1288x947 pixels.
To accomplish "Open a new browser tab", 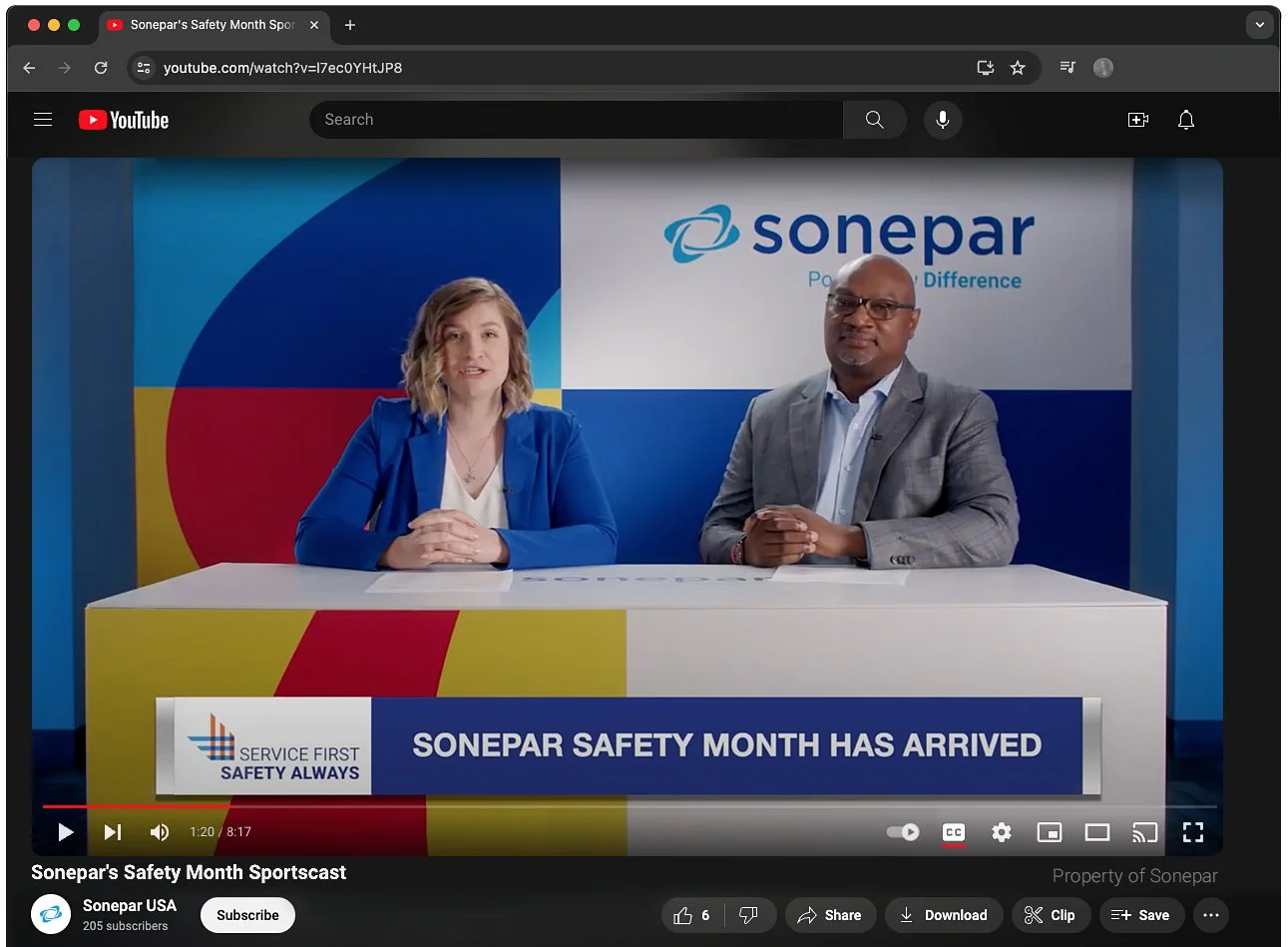I will (350, 25).
